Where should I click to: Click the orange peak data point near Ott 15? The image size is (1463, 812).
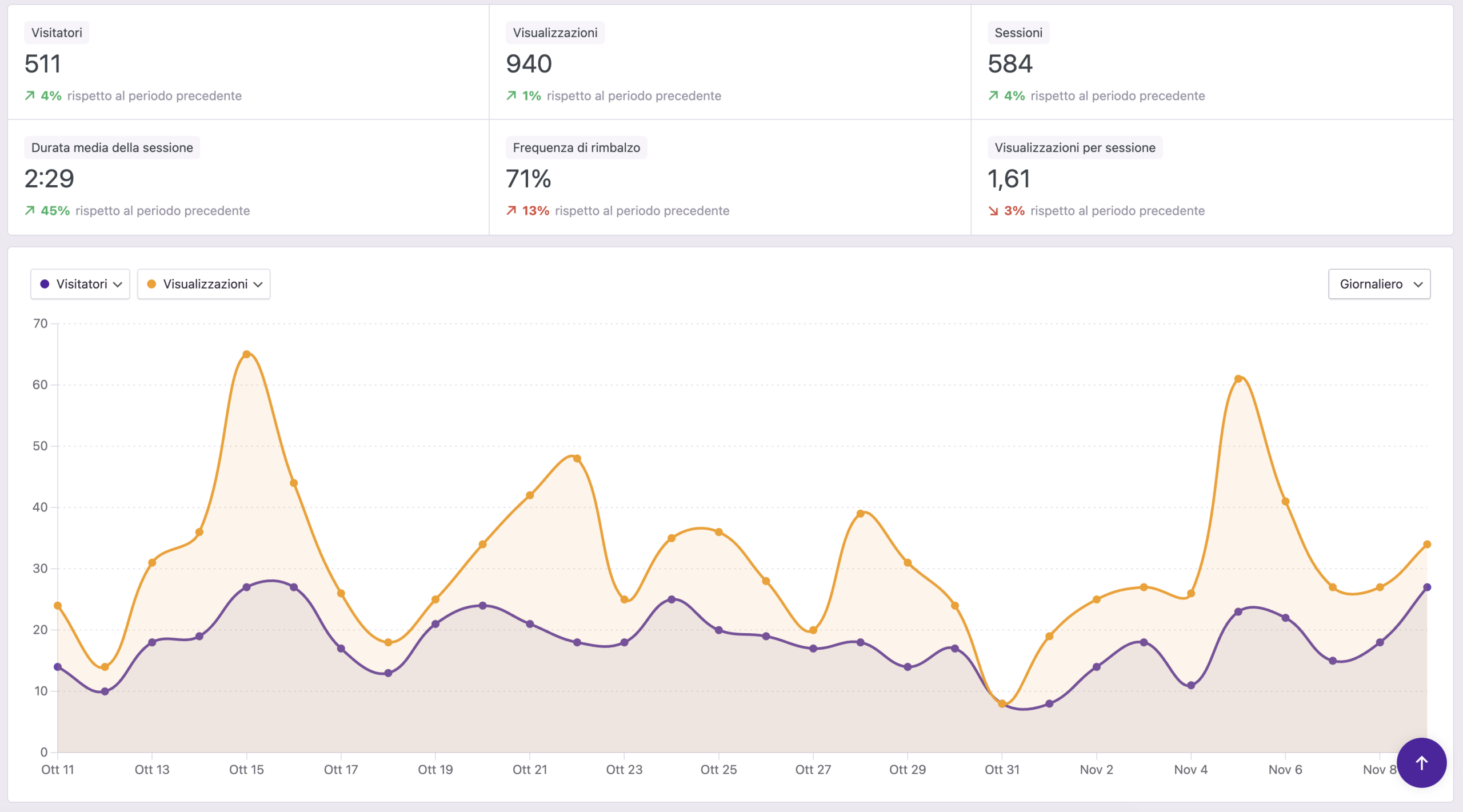[247, 355]
